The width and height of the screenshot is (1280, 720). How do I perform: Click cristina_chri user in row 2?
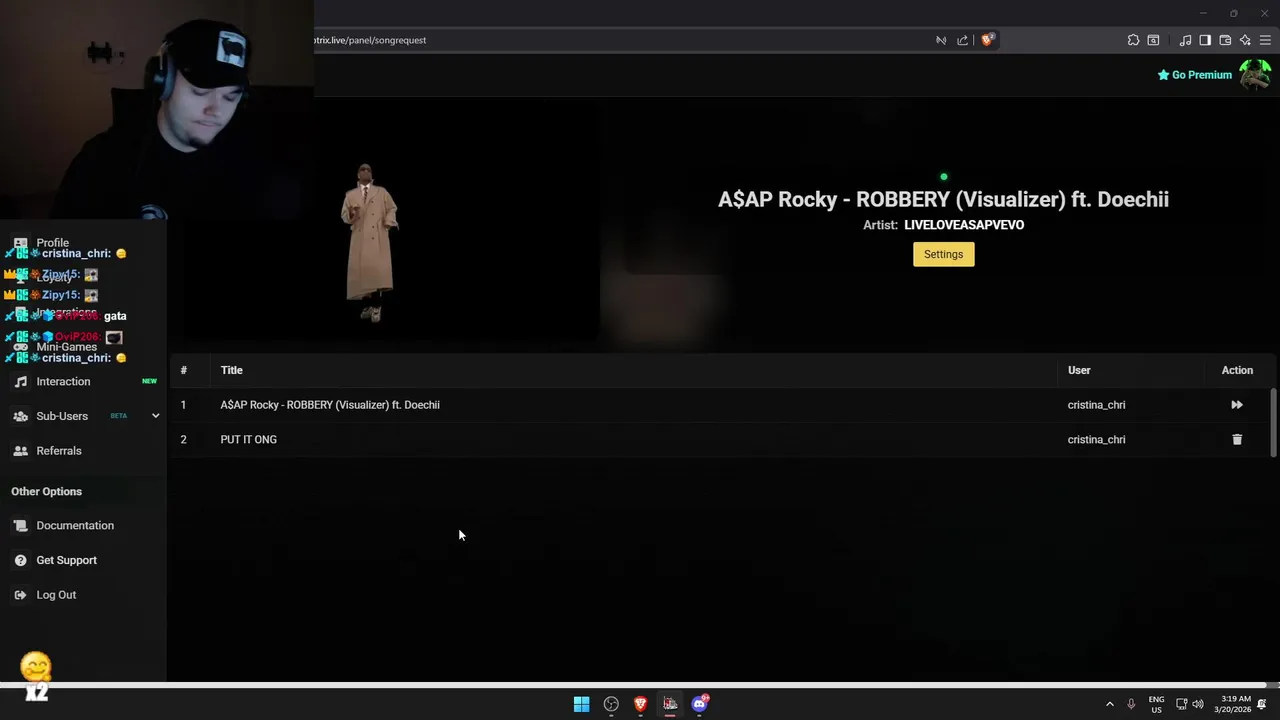(1096, 439)
